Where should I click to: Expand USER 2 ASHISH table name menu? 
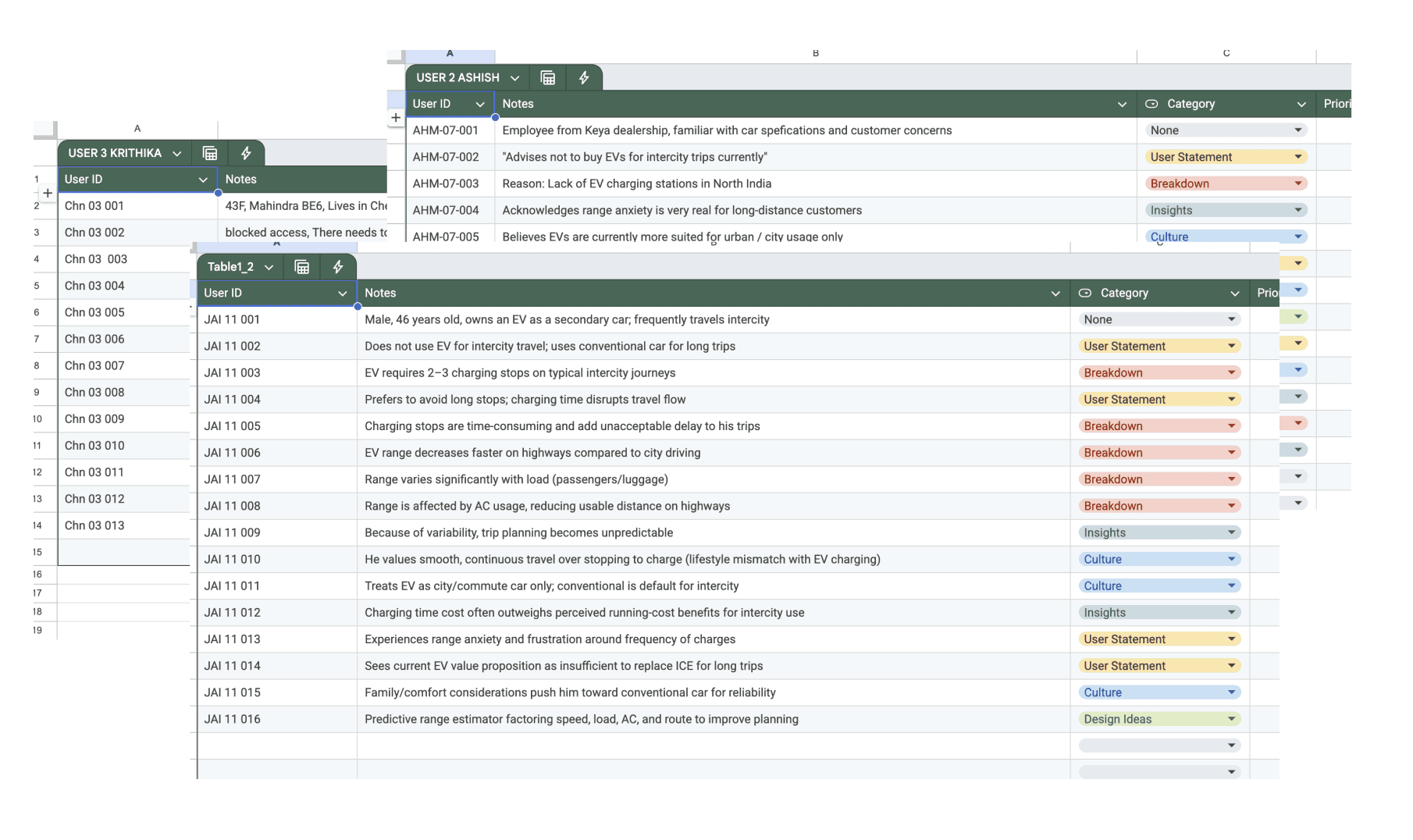pyautogui.click(x=515, y=78)
